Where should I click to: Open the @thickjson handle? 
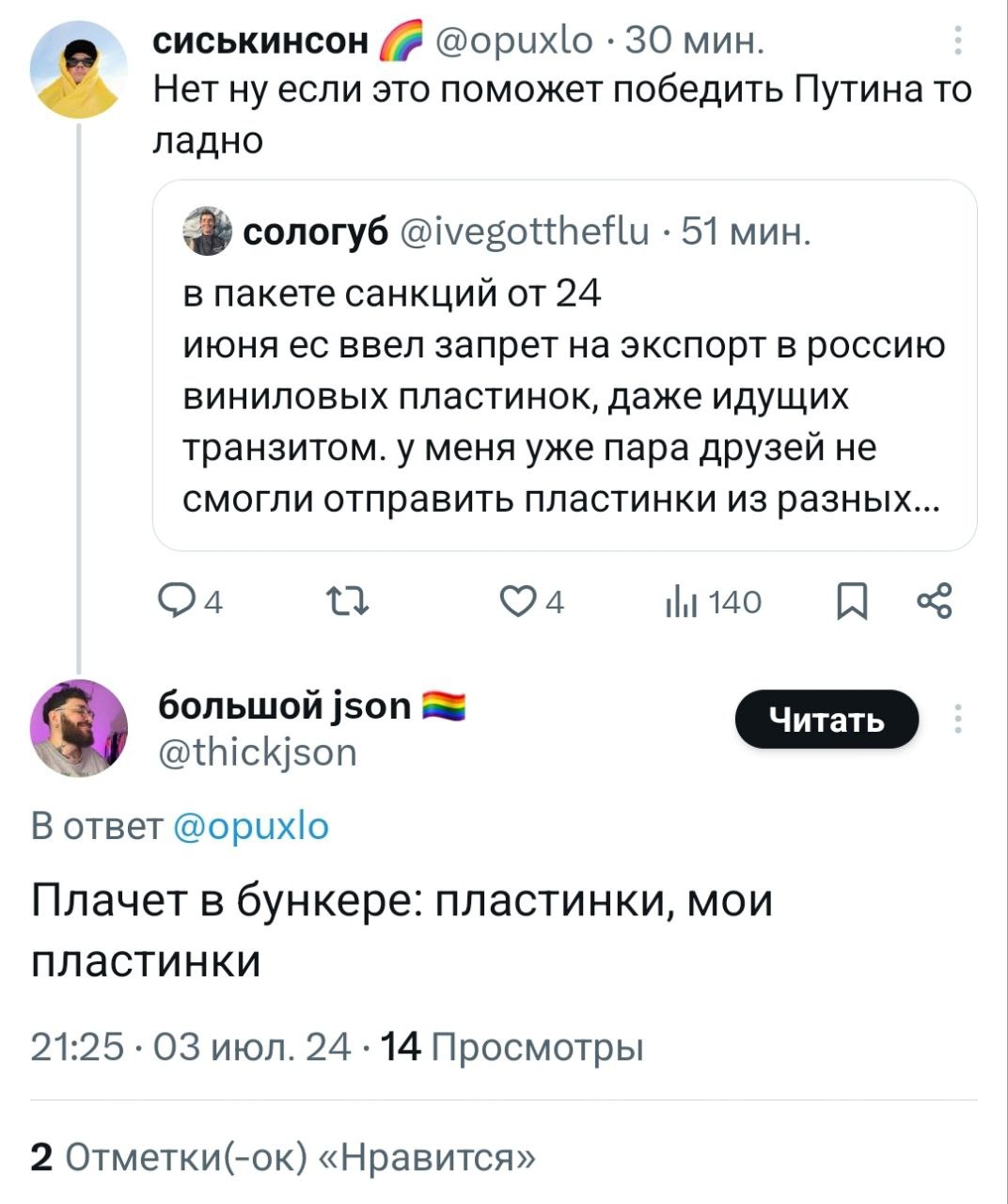pyautogui.click(x=256, y=752)
